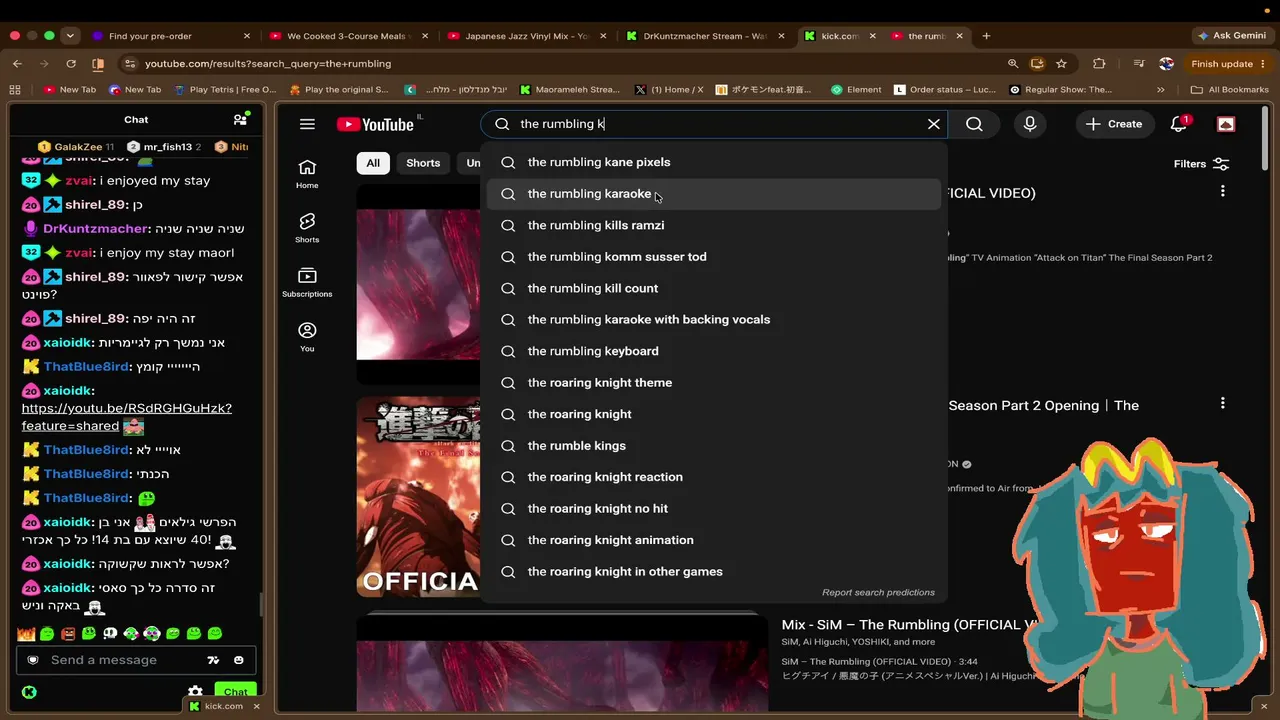
Task: Open the YouTube guide hamburger menu
Action: (x=307, y=124)
